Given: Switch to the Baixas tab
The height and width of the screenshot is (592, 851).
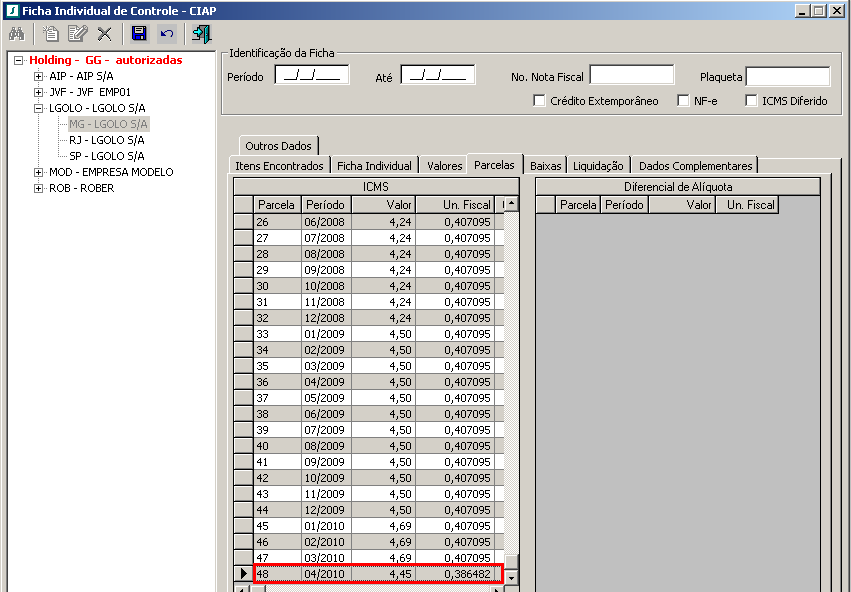Looking at the screenshot, I should pyautogui.click(x=546, y=166).
